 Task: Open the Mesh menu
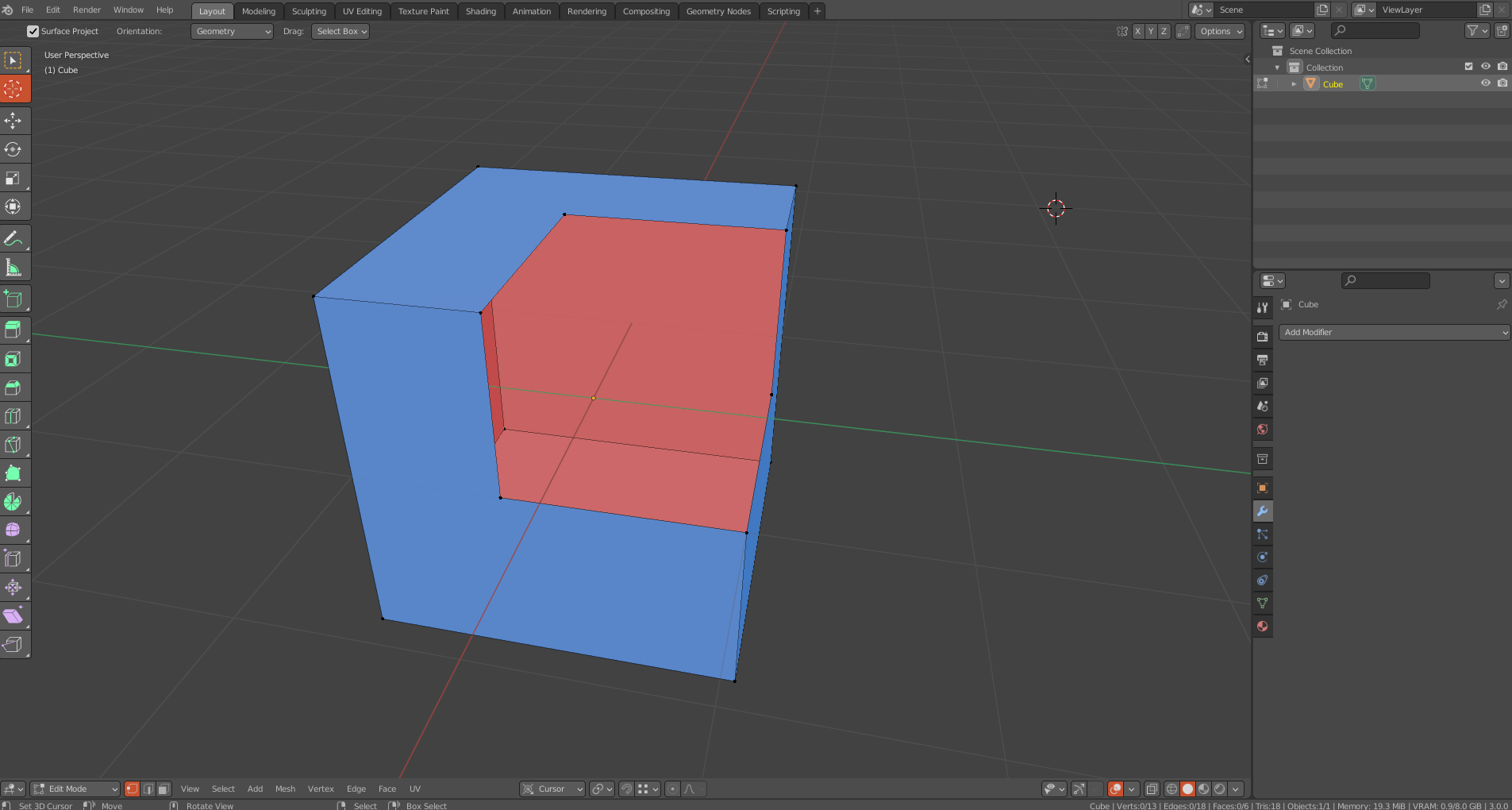coord(285,789)
